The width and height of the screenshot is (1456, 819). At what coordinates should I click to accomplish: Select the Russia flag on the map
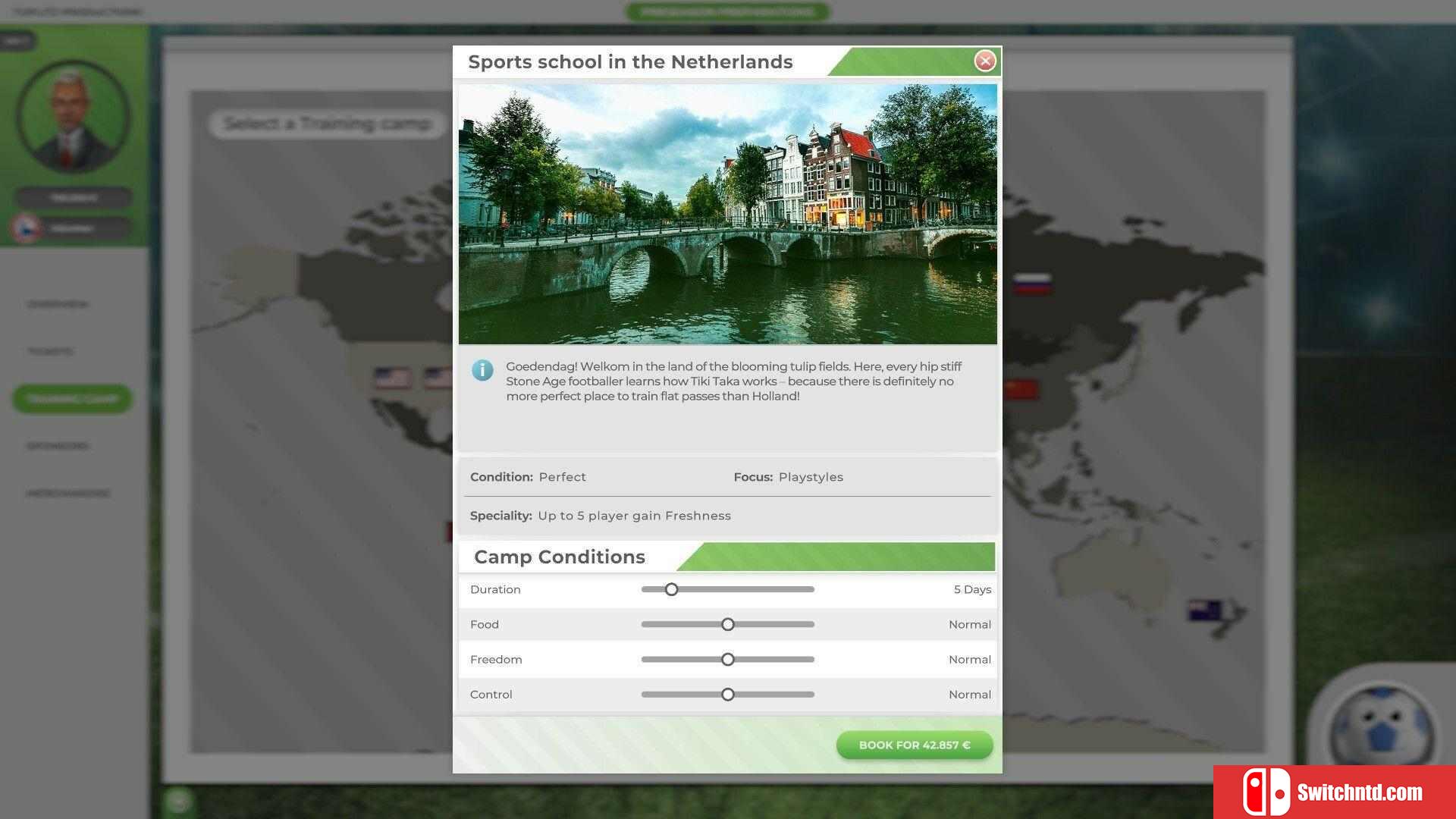(1032, 284)
